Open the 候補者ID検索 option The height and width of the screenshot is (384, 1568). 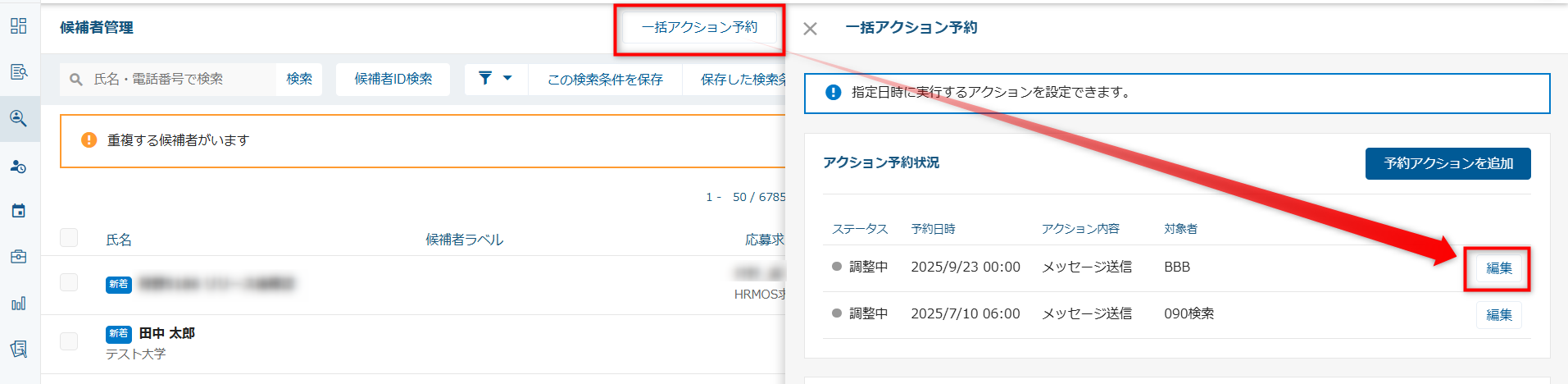(393, 80)
